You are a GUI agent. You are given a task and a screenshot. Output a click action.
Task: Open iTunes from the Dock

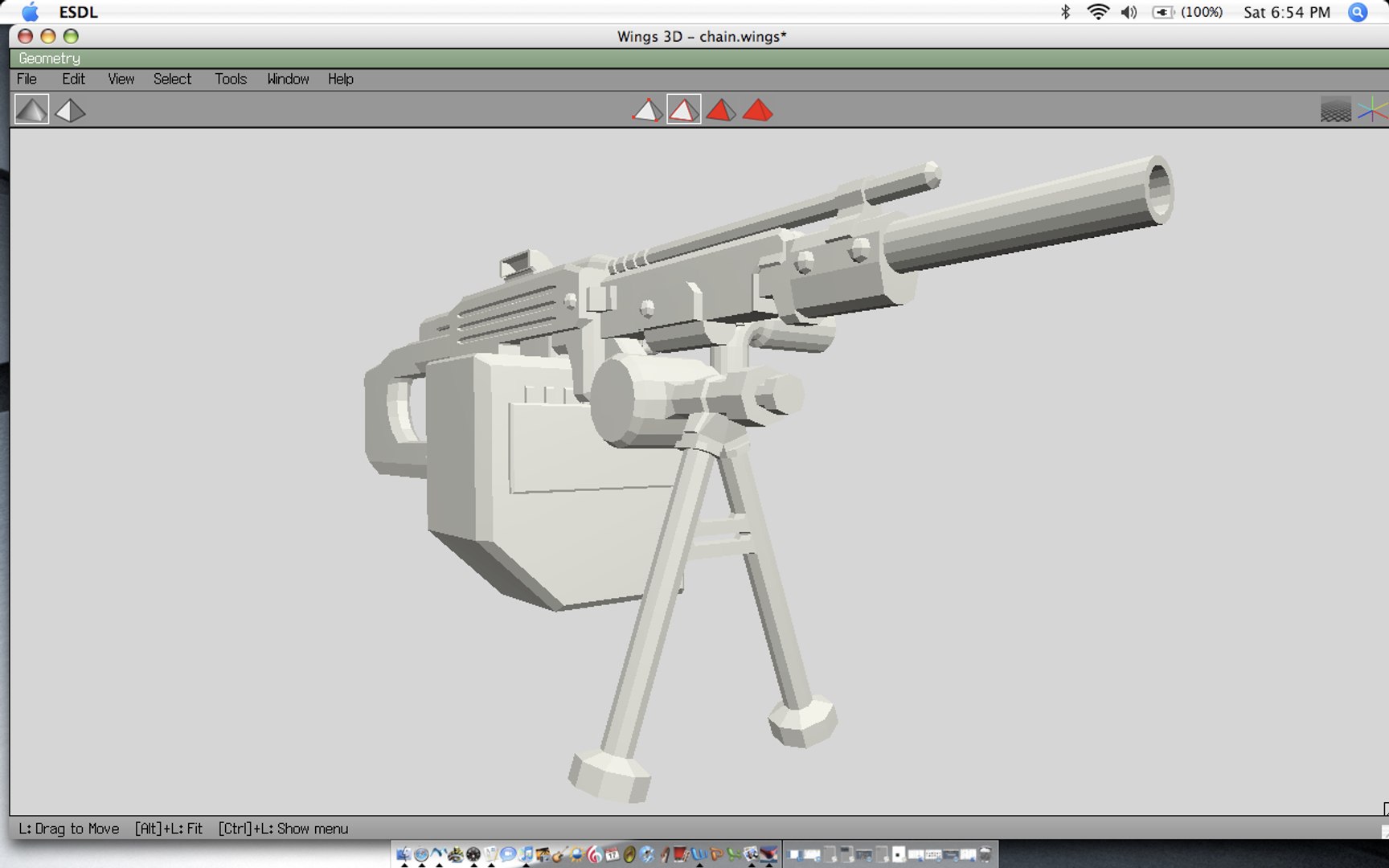coord(527,854)
